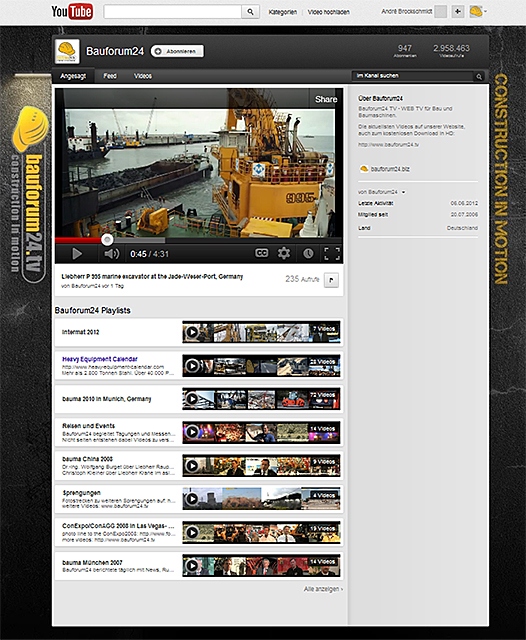Click the YouTube search input field

(173, 12)
